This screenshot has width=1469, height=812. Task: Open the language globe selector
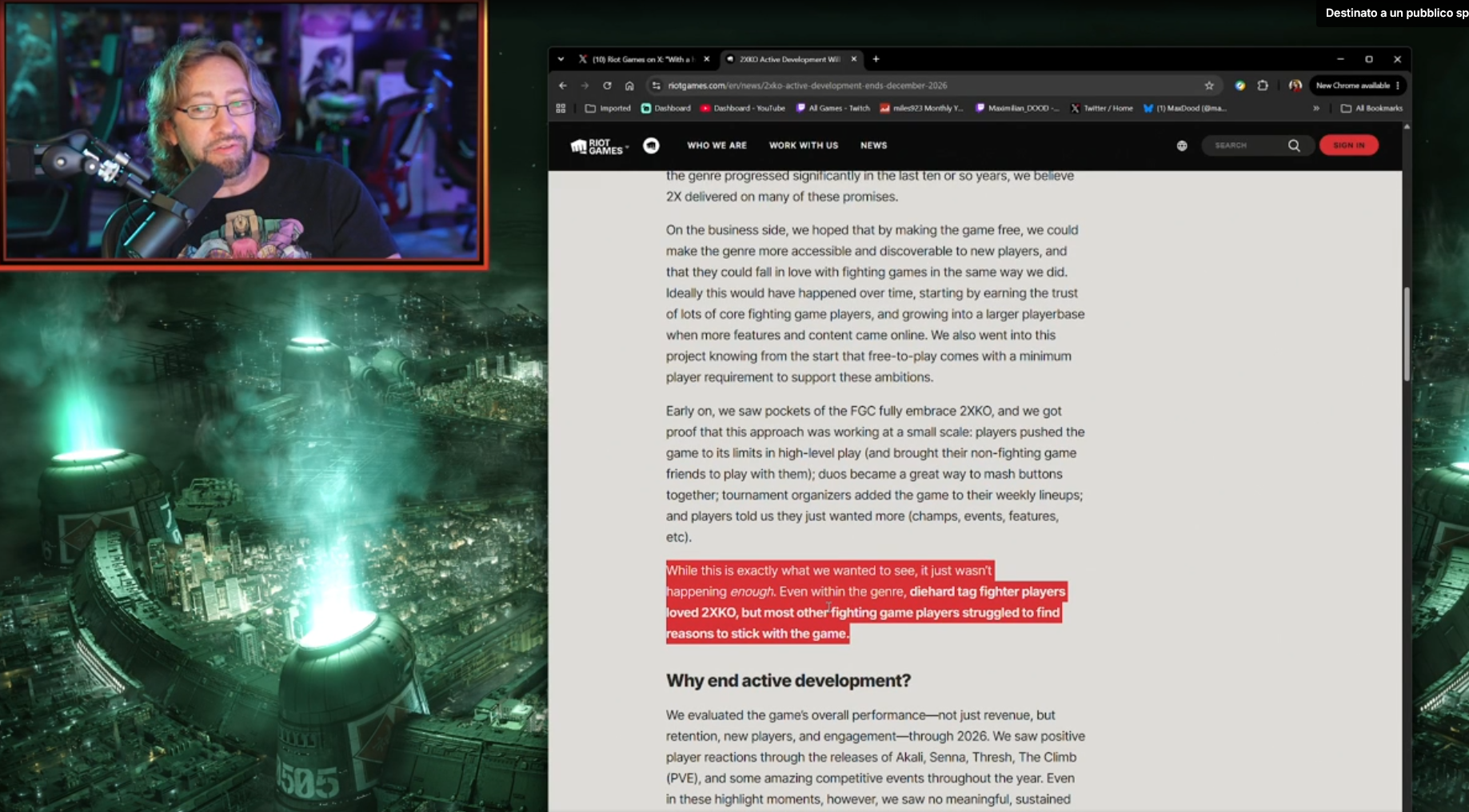click(x=1182, y=145)
